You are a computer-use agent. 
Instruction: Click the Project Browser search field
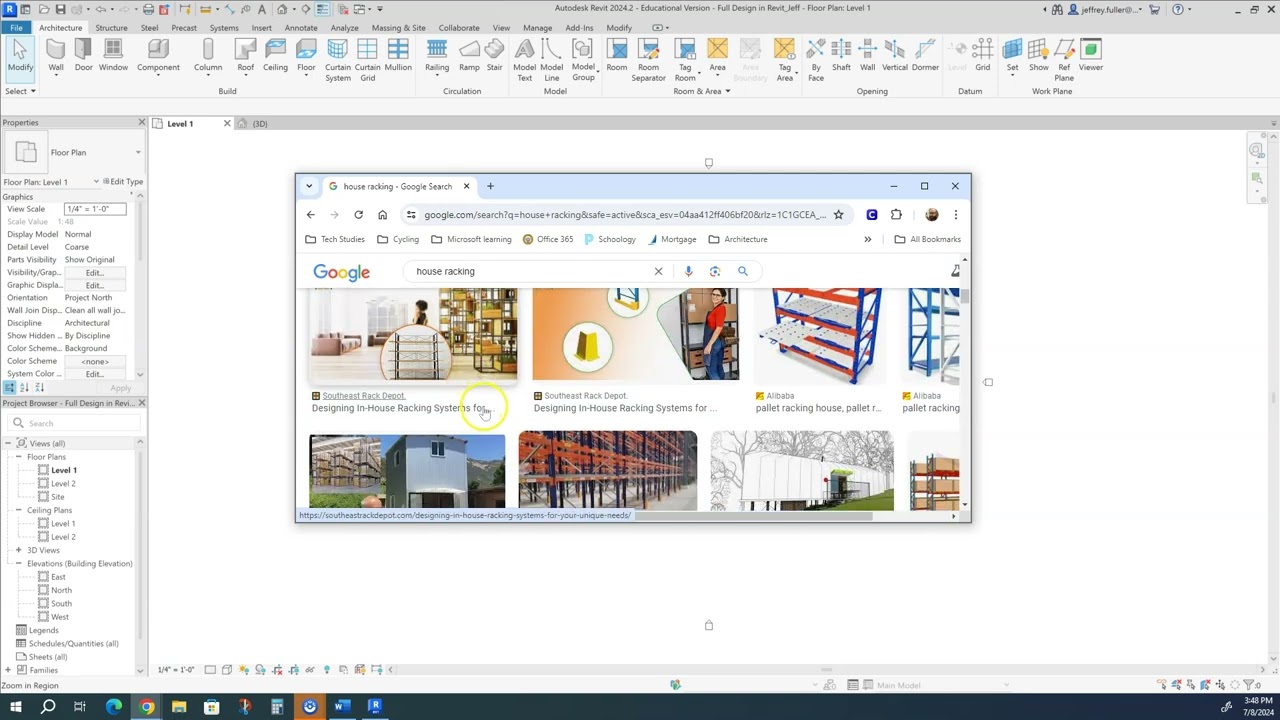72,423
